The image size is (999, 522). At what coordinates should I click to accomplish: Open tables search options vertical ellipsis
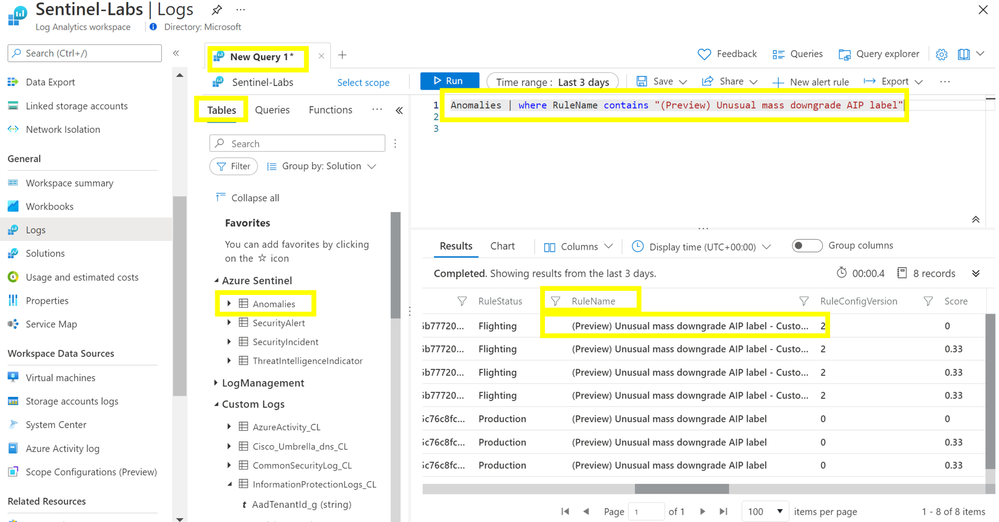click(x=395, y=143)
